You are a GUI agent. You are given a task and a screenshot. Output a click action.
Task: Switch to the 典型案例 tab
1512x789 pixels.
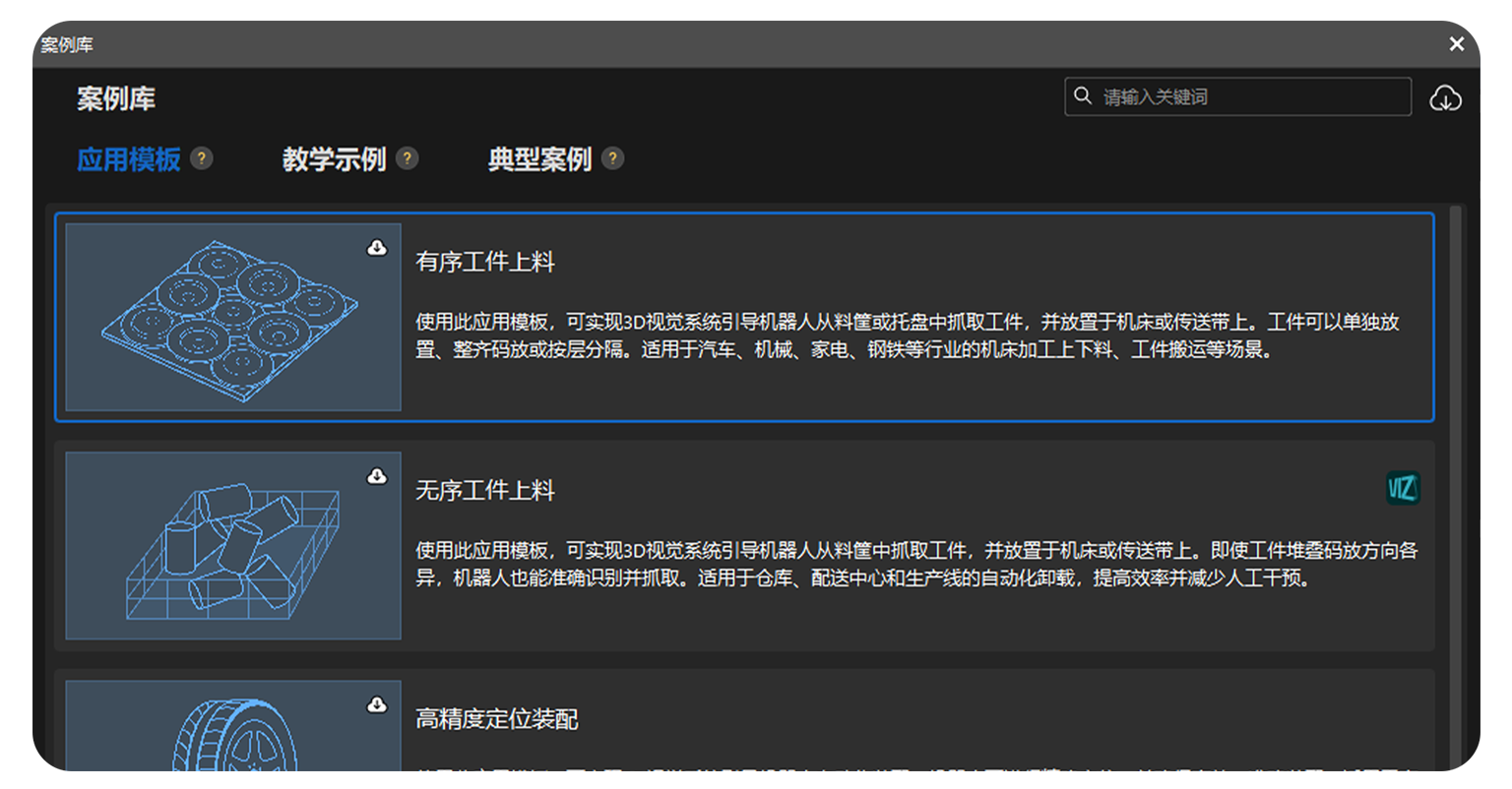[x=542, y=157]
